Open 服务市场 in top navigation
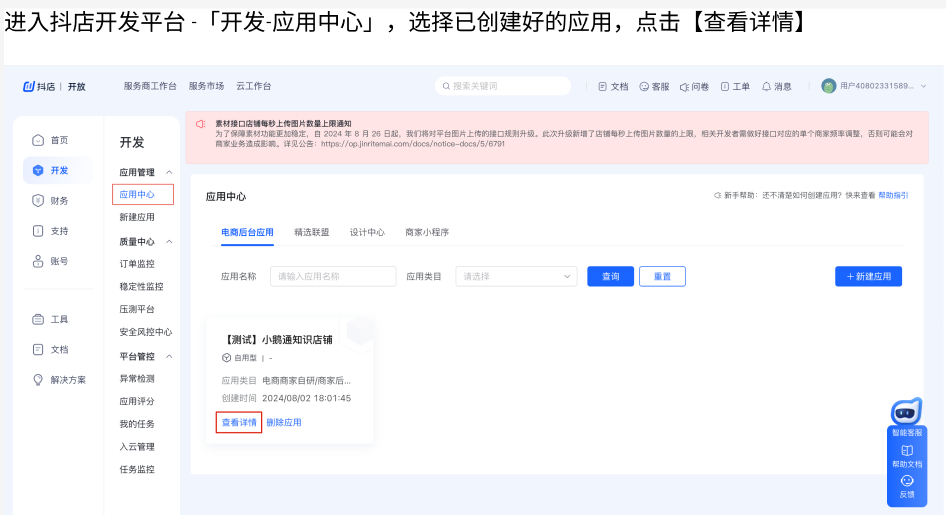Image resolution: width=946 pixels, height=515 pixels. [x=206, y=86]
